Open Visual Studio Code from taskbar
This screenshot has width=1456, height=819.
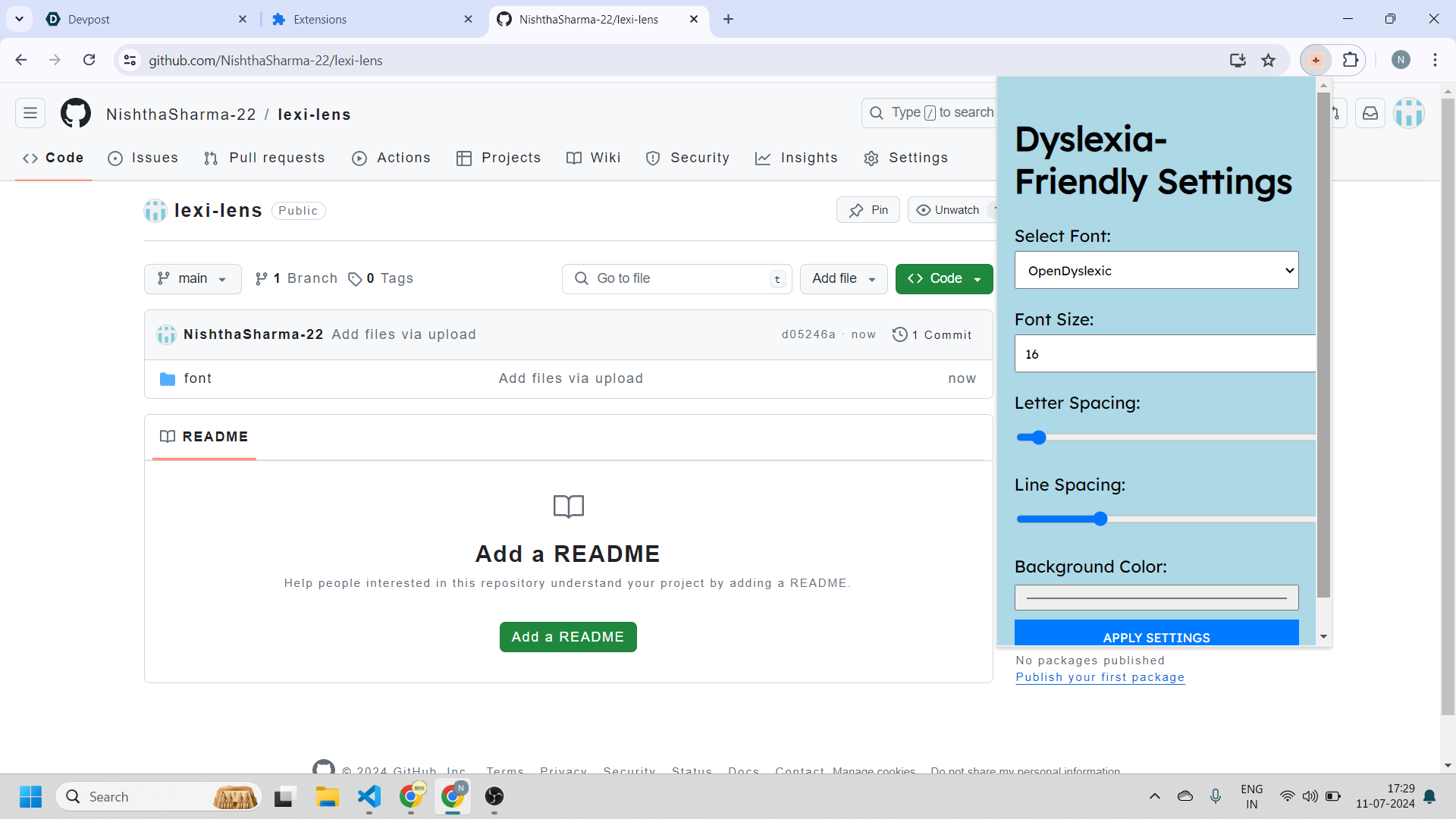click(369, 796)
